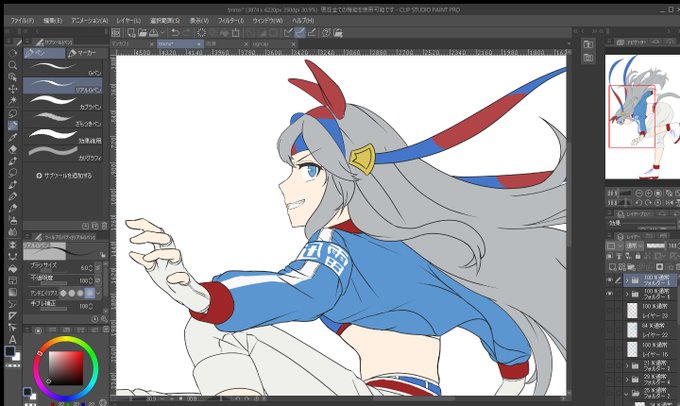
Task: Open the フィルター(I) menu
Action: click(230, 20)
